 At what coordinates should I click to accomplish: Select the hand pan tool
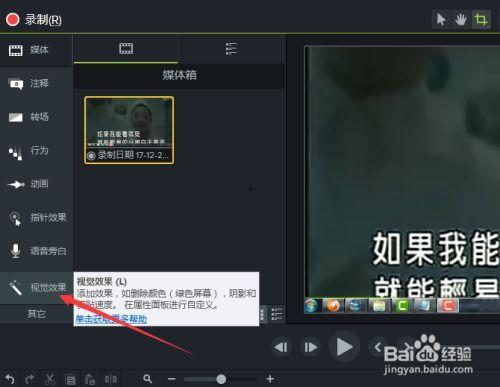point(461,19)
